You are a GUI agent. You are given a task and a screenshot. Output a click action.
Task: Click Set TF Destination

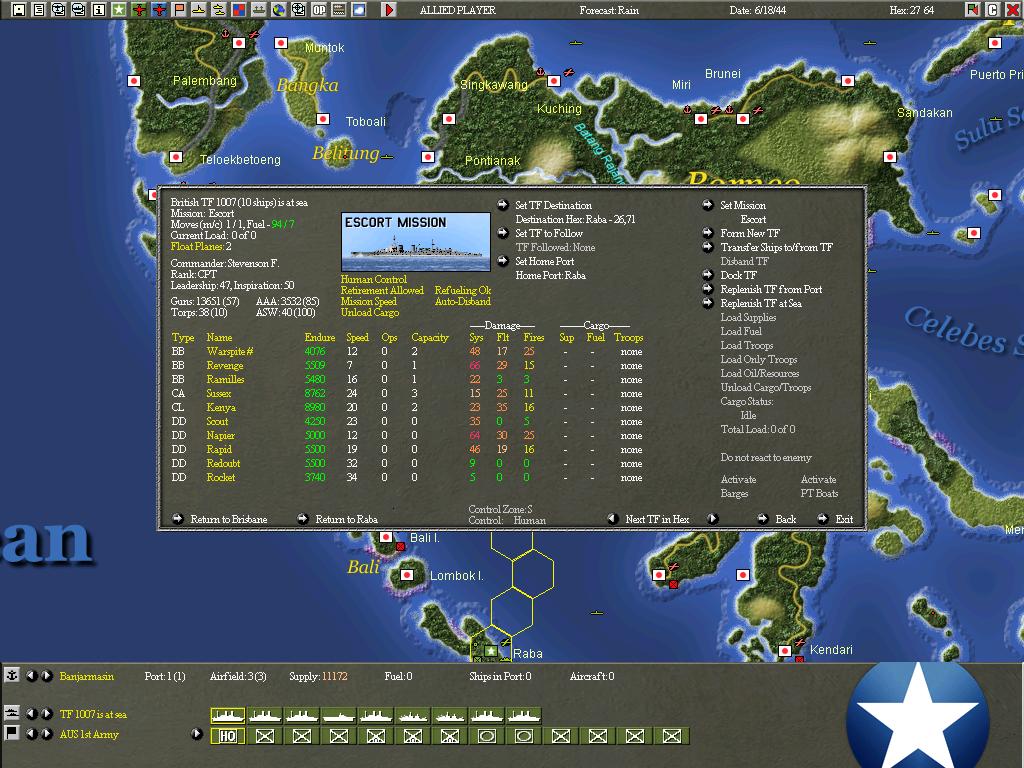553,205
